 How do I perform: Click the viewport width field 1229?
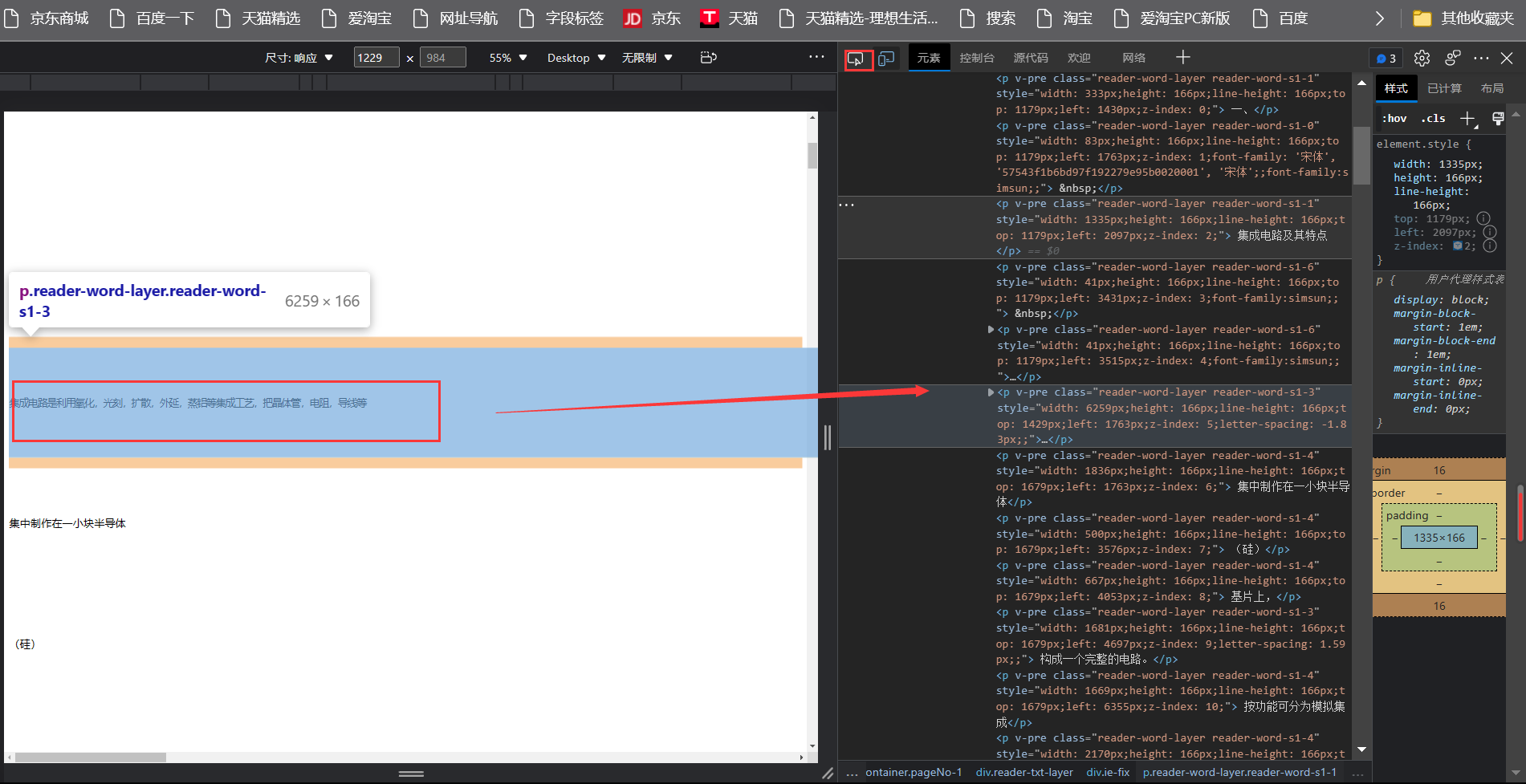pyautogui.click(x=376, y=58)
